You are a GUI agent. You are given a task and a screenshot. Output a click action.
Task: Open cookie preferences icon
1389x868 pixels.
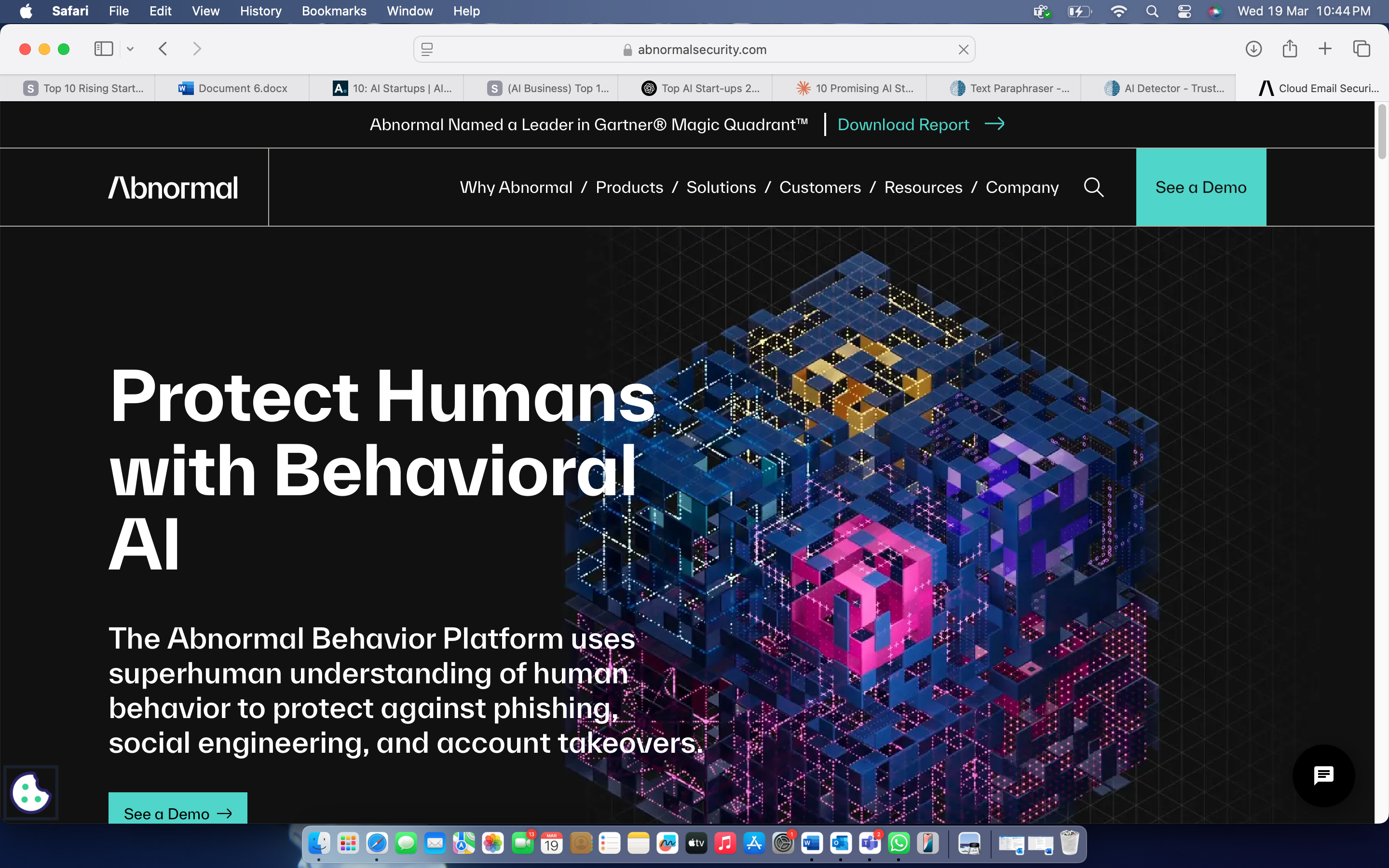[x=30, y=793]
